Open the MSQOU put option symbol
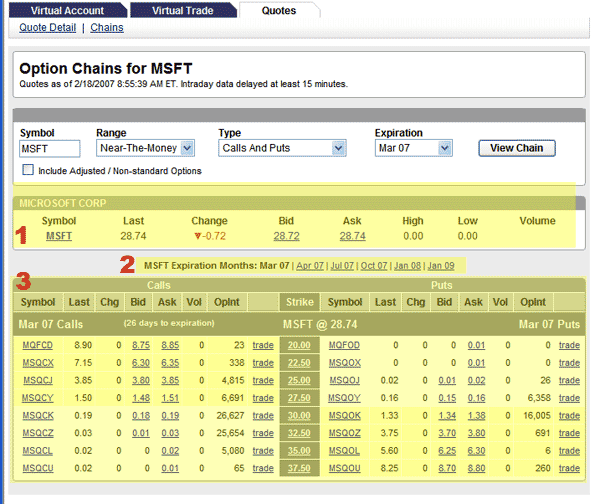 [x=344, y=467]
